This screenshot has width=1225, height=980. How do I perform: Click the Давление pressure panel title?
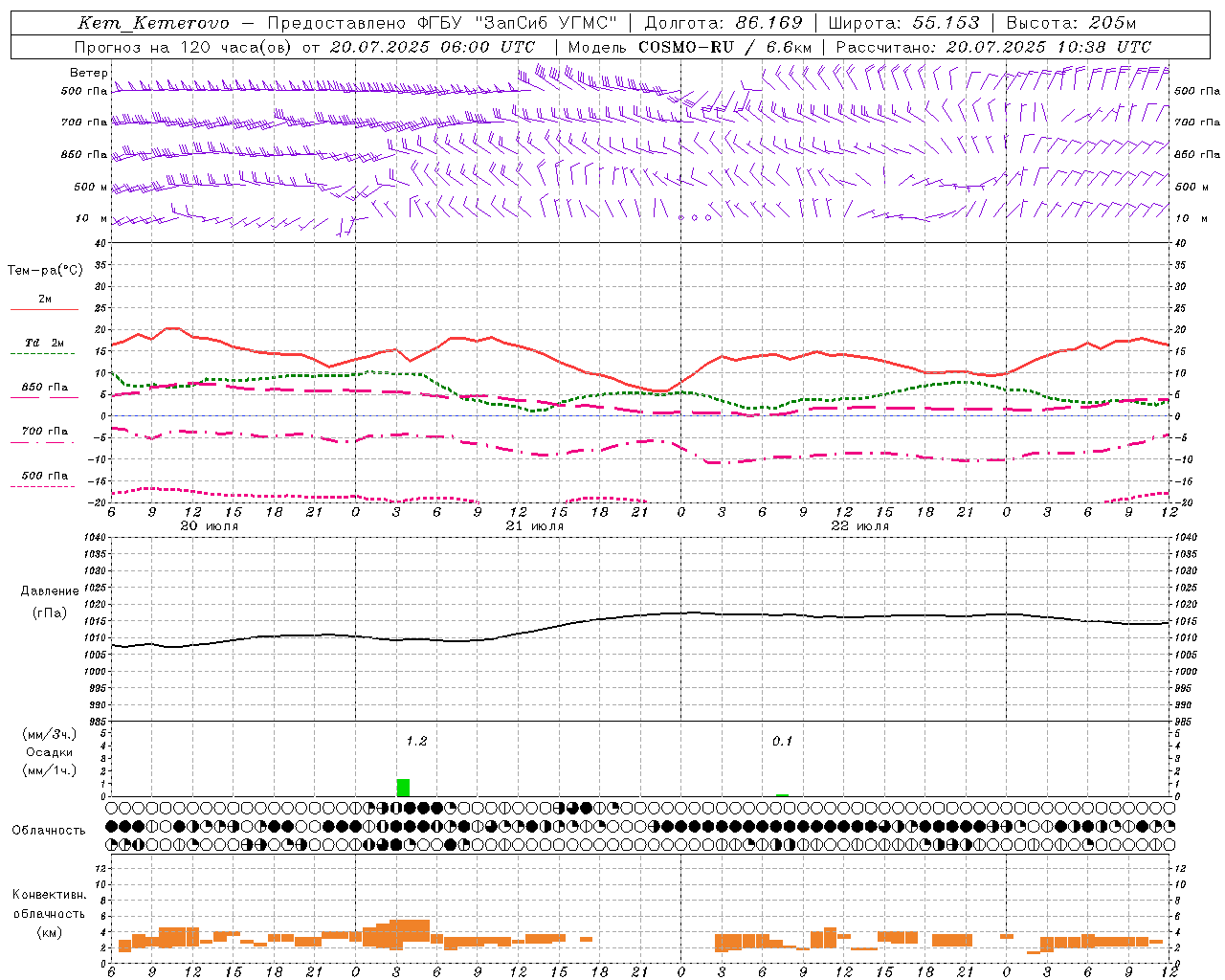(50, 591)
